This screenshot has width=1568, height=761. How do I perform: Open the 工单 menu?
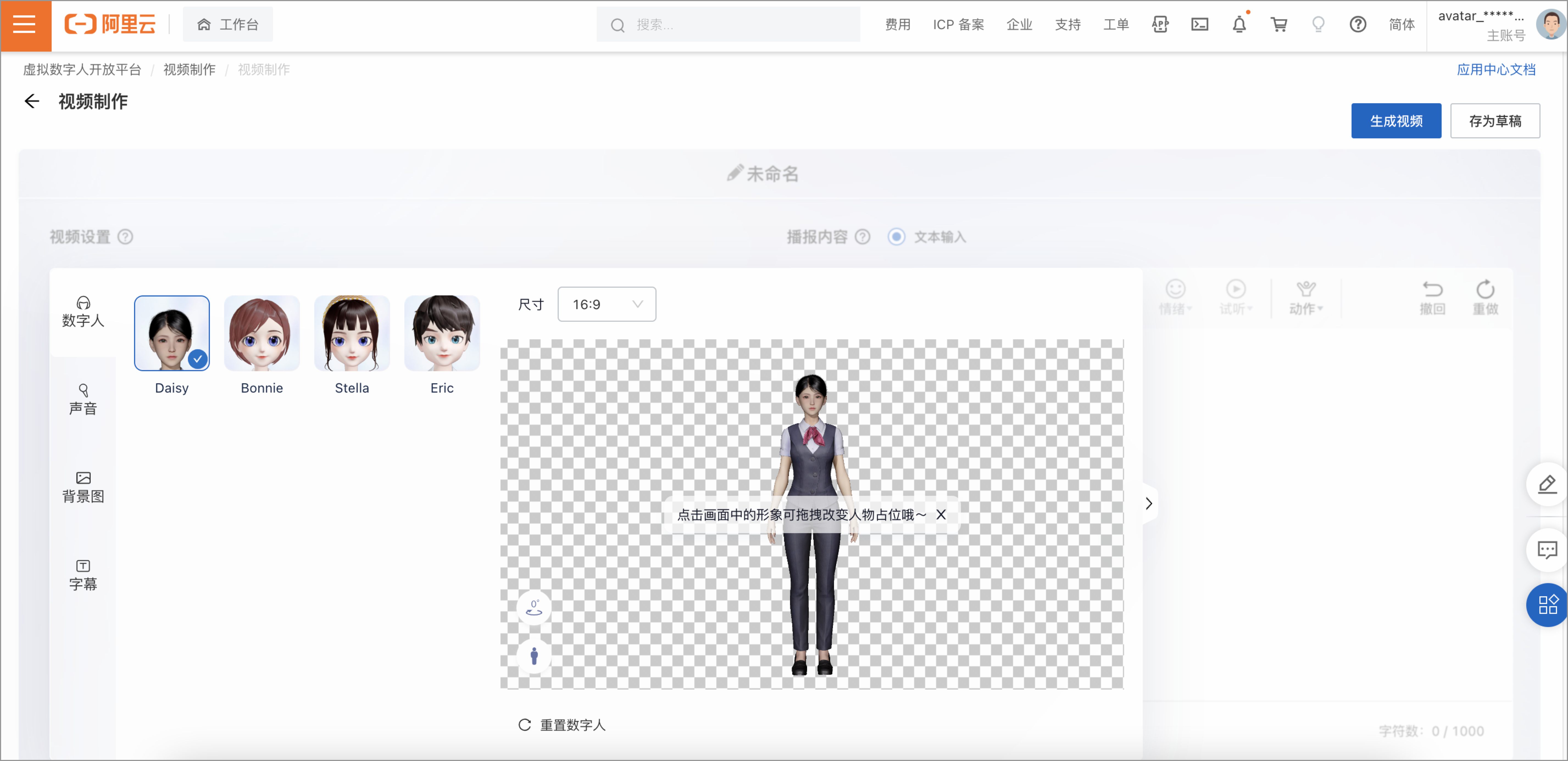point(1116,25)
